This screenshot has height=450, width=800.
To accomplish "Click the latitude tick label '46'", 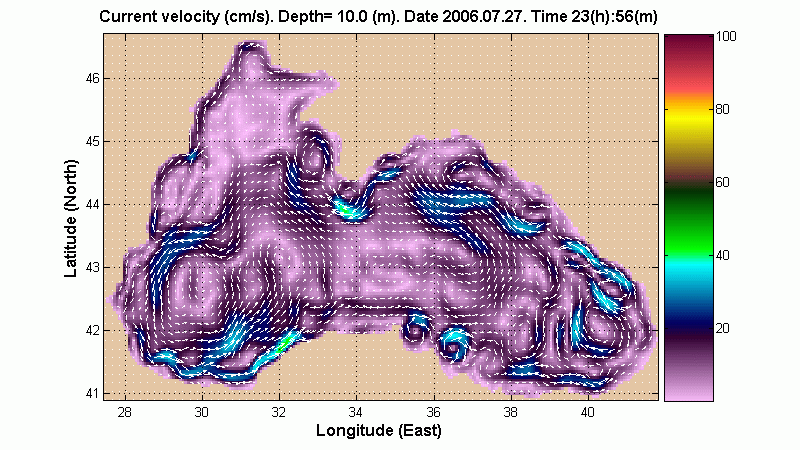I will coord(93,79).
